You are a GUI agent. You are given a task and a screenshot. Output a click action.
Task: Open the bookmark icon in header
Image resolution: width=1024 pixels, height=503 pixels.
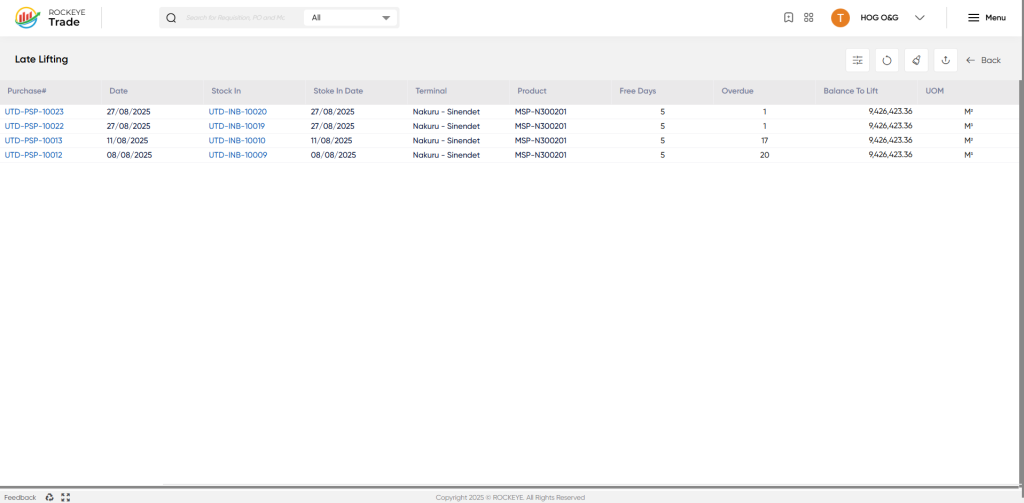pos(788,18)
